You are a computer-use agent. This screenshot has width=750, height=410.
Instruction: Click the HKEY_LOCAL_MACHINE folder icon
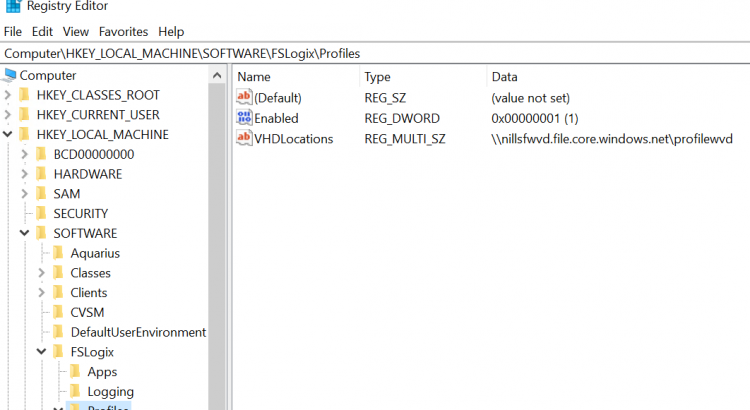tap(24, 134)
